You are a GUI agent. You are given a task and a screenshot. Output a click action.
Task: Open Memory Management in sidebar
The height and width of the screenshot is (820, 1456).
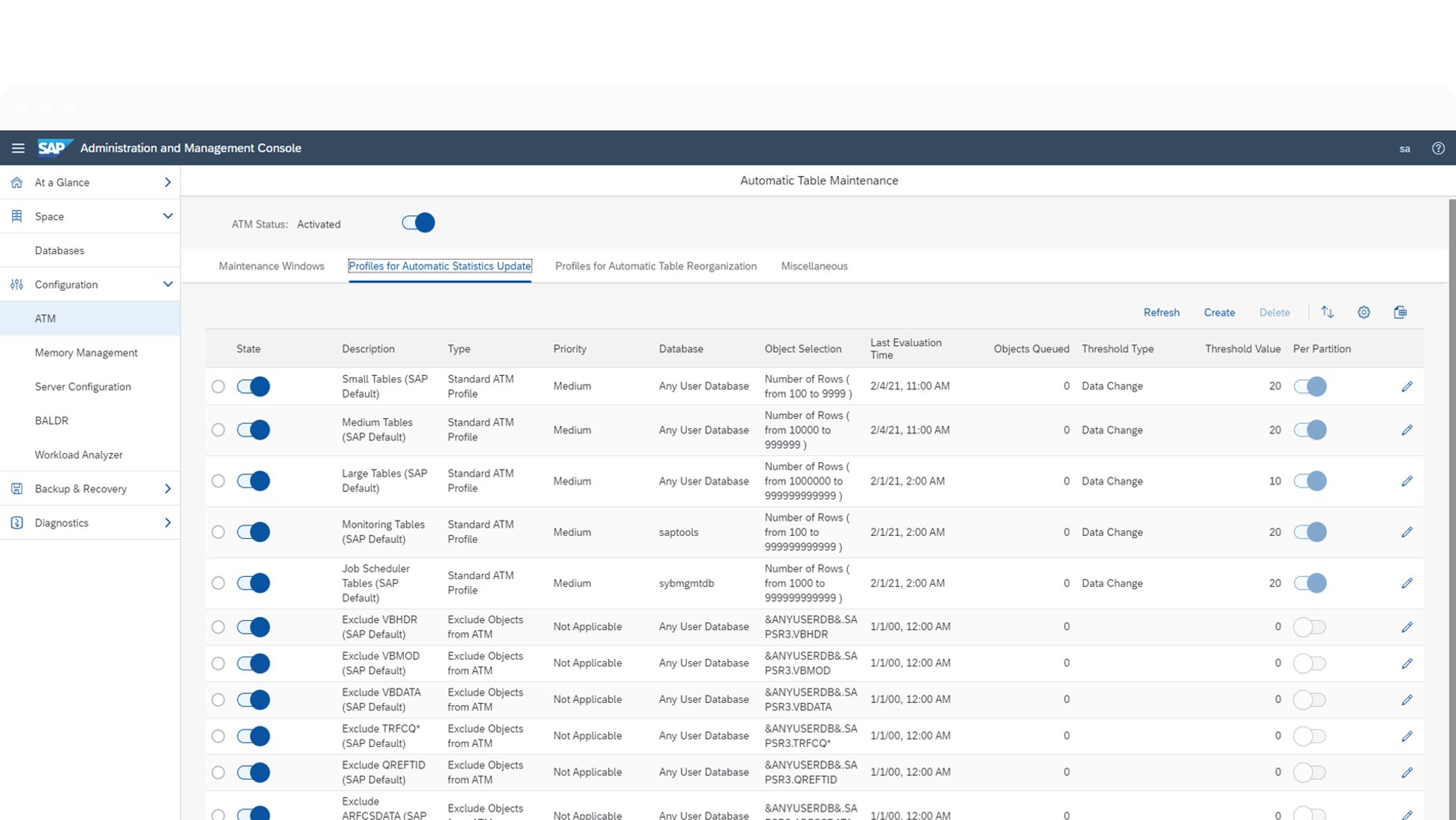coord(86,353)
